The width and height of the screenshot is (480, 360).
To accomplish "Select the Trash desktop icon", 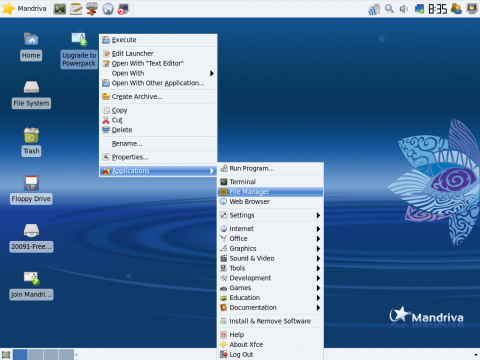I will (31, 142).
